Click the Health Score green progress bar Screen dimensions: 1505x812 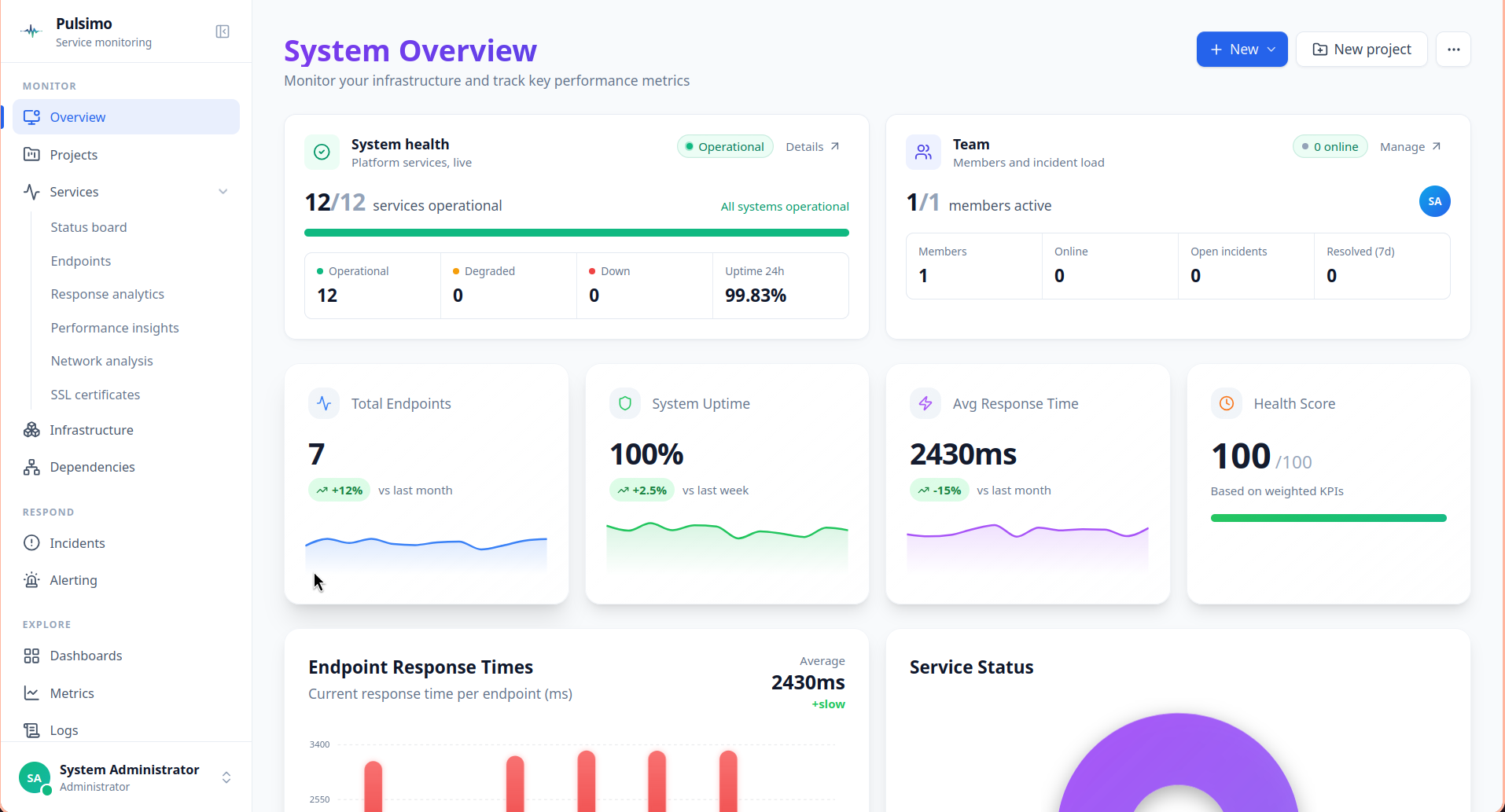click(x=1328, y=518)
